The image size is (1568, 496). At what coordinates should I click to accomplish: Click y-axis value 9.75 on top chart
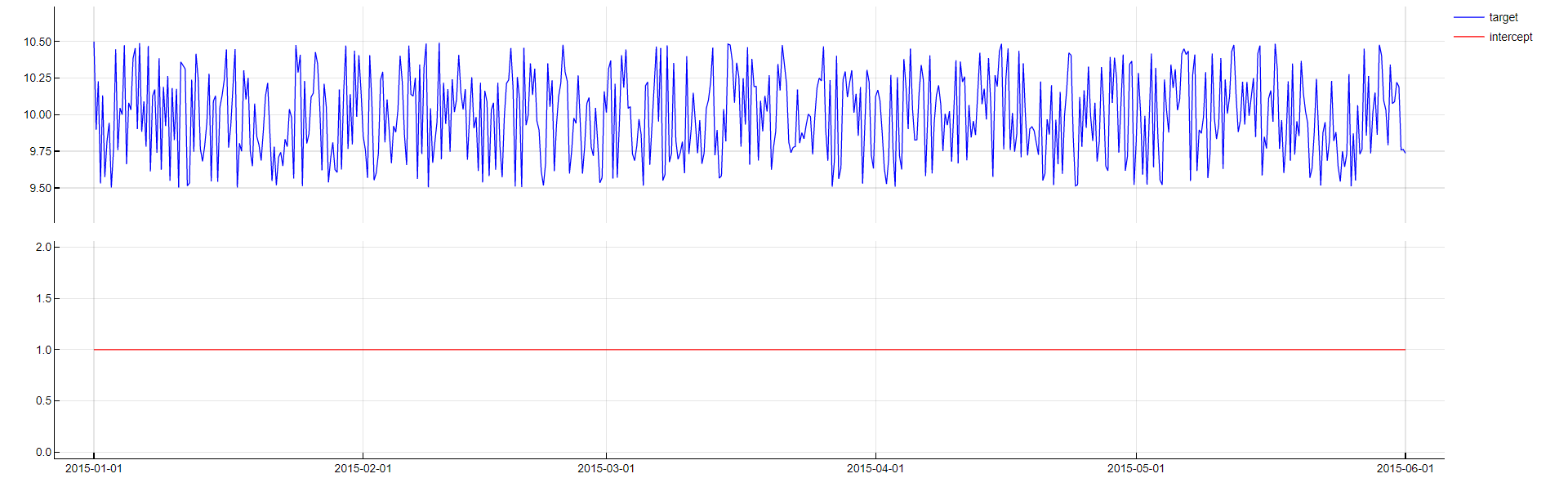[41, 151]
